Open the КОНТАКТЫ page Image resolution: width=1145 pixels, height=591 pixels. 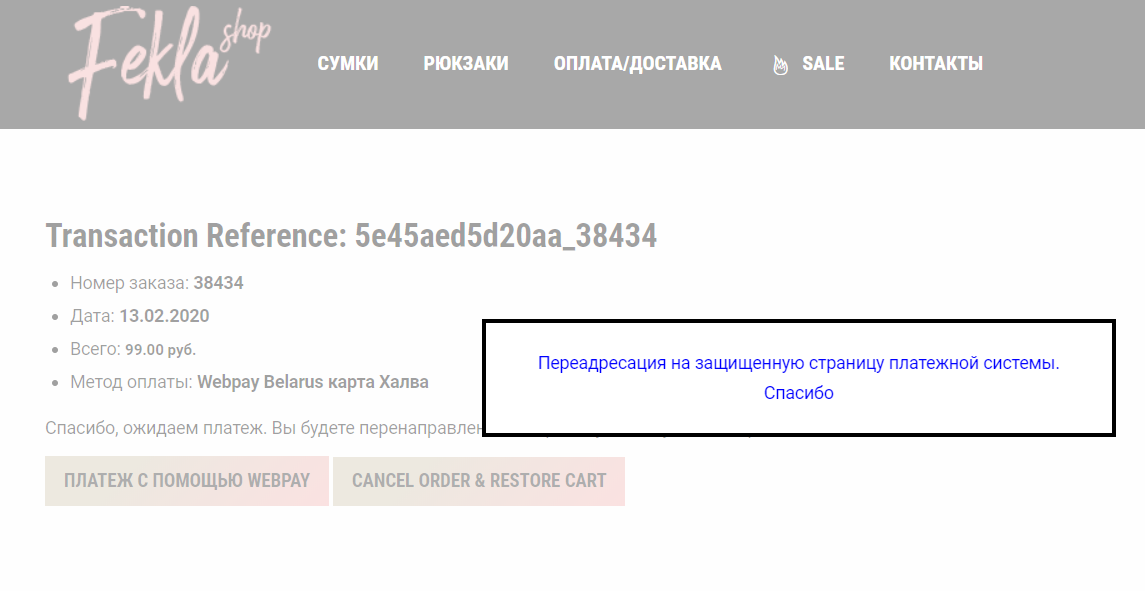click(935, 64)
